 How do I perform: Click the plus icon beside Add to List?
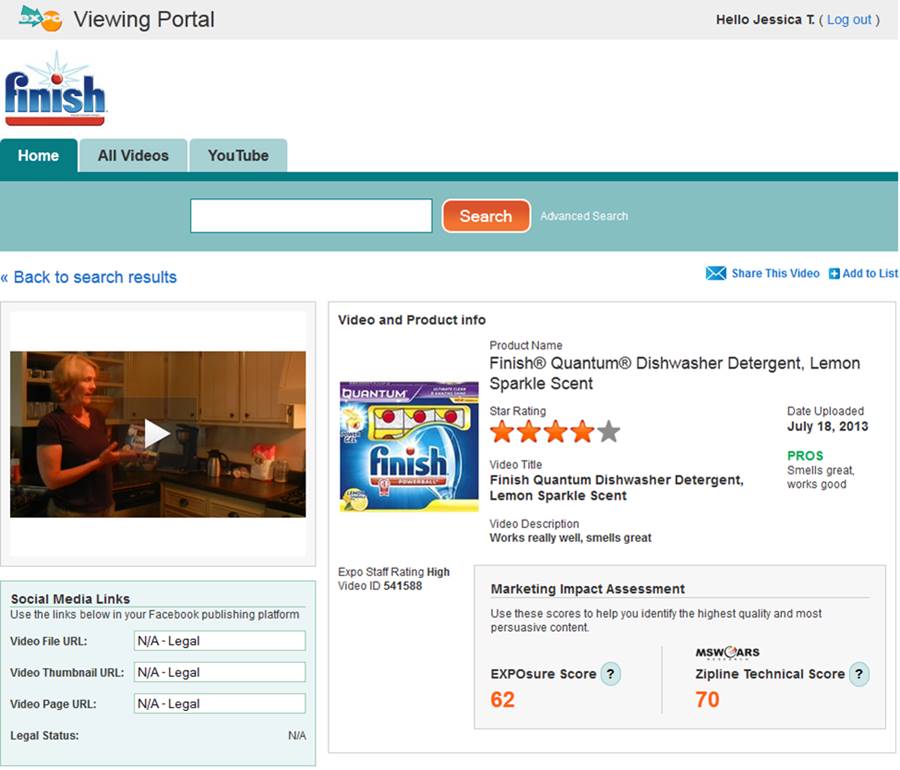click(x=834, y=274)
